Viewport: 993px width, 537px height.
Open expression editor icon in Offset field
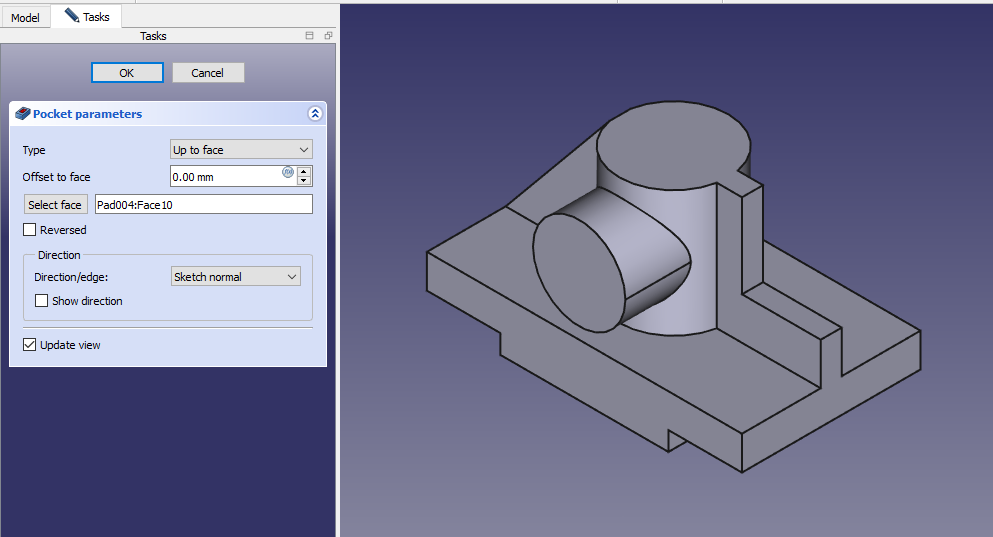point(288,172)
